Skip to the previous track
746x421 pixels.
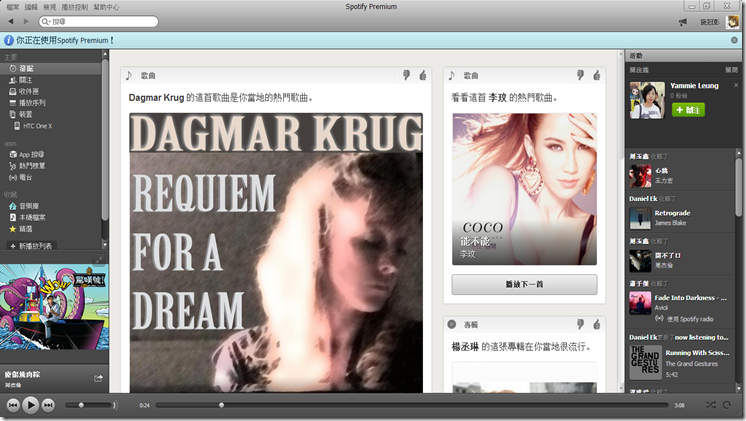click(13, 405)
